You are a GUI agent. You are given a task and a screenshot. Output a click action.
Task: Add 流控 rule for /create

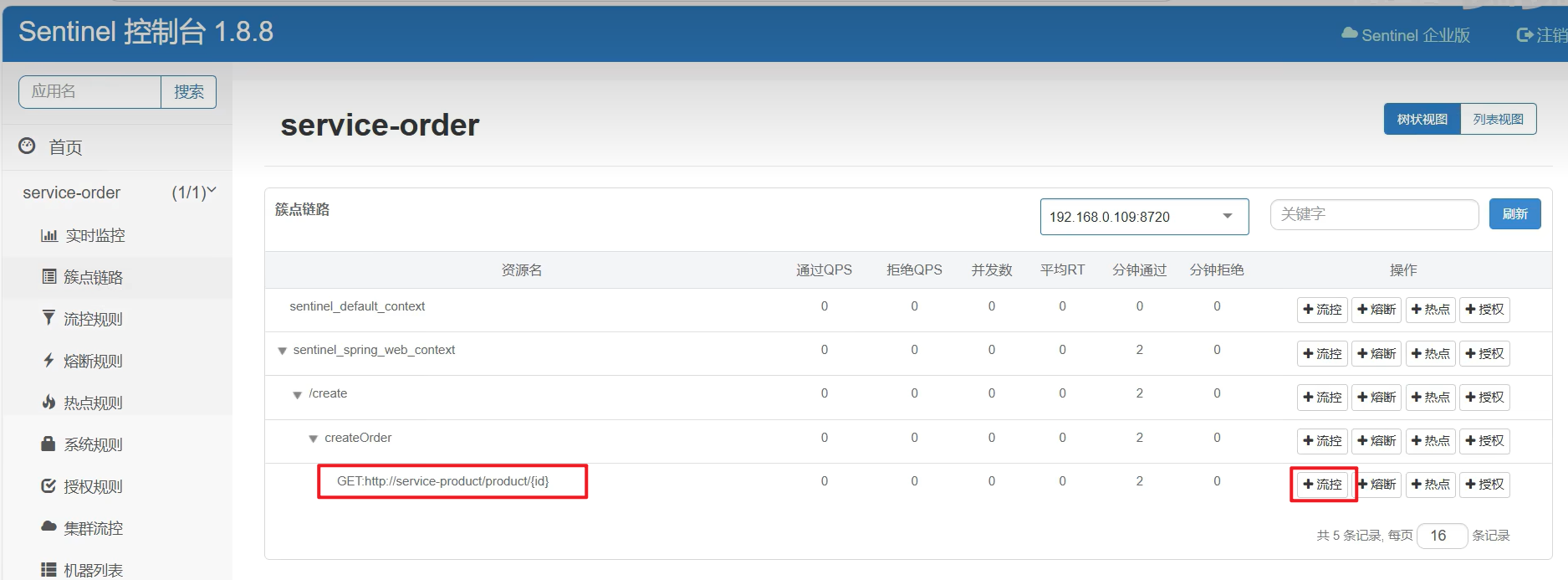point(1322,397)
